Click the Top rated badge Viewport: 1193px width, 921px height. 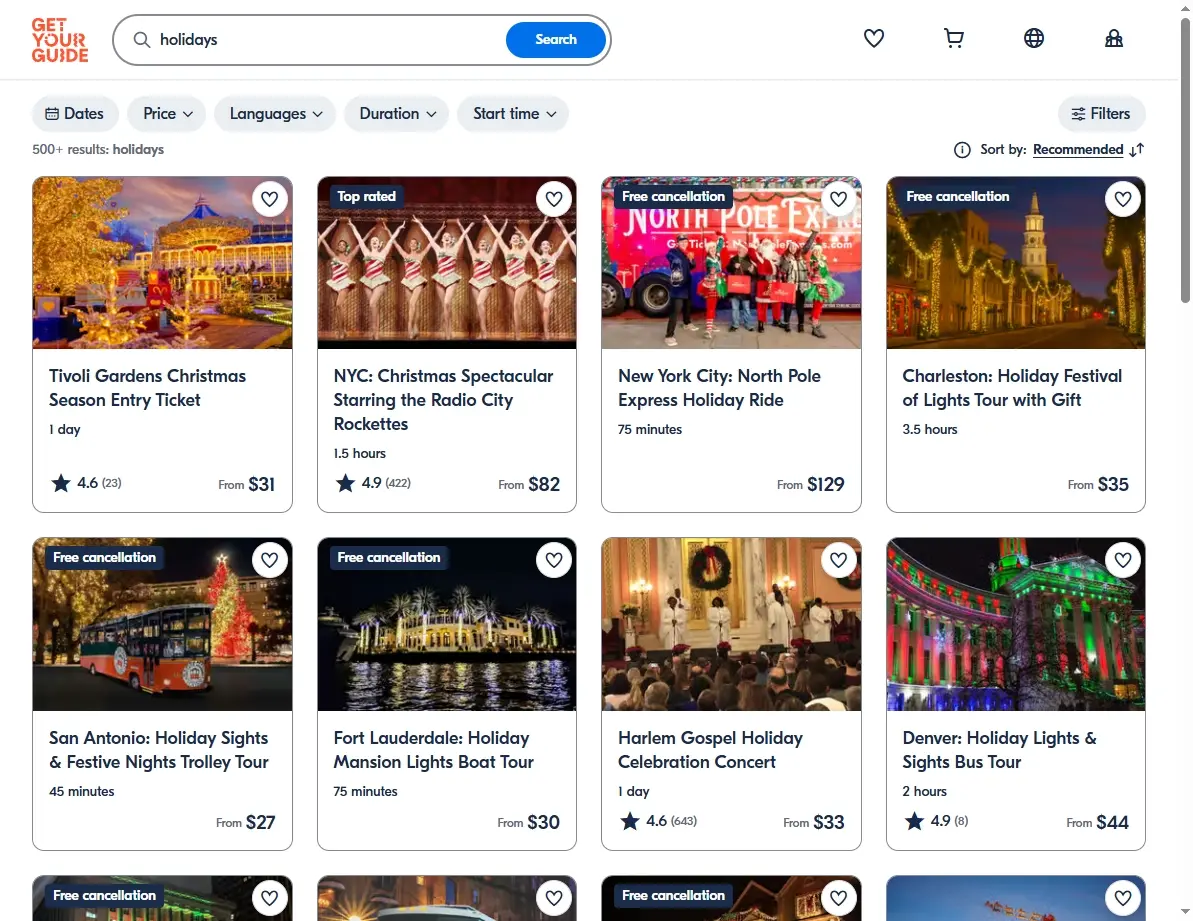coord(366,196)
